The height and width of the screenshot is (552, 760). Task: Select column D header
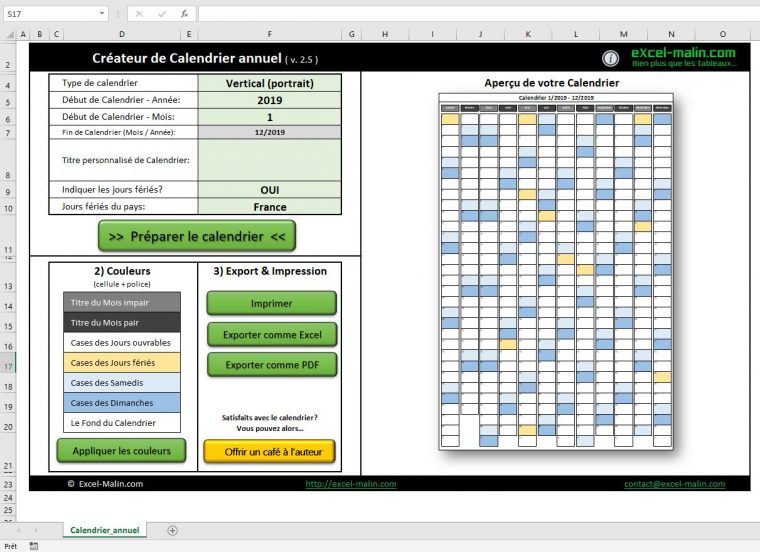[x=122, y=34]
